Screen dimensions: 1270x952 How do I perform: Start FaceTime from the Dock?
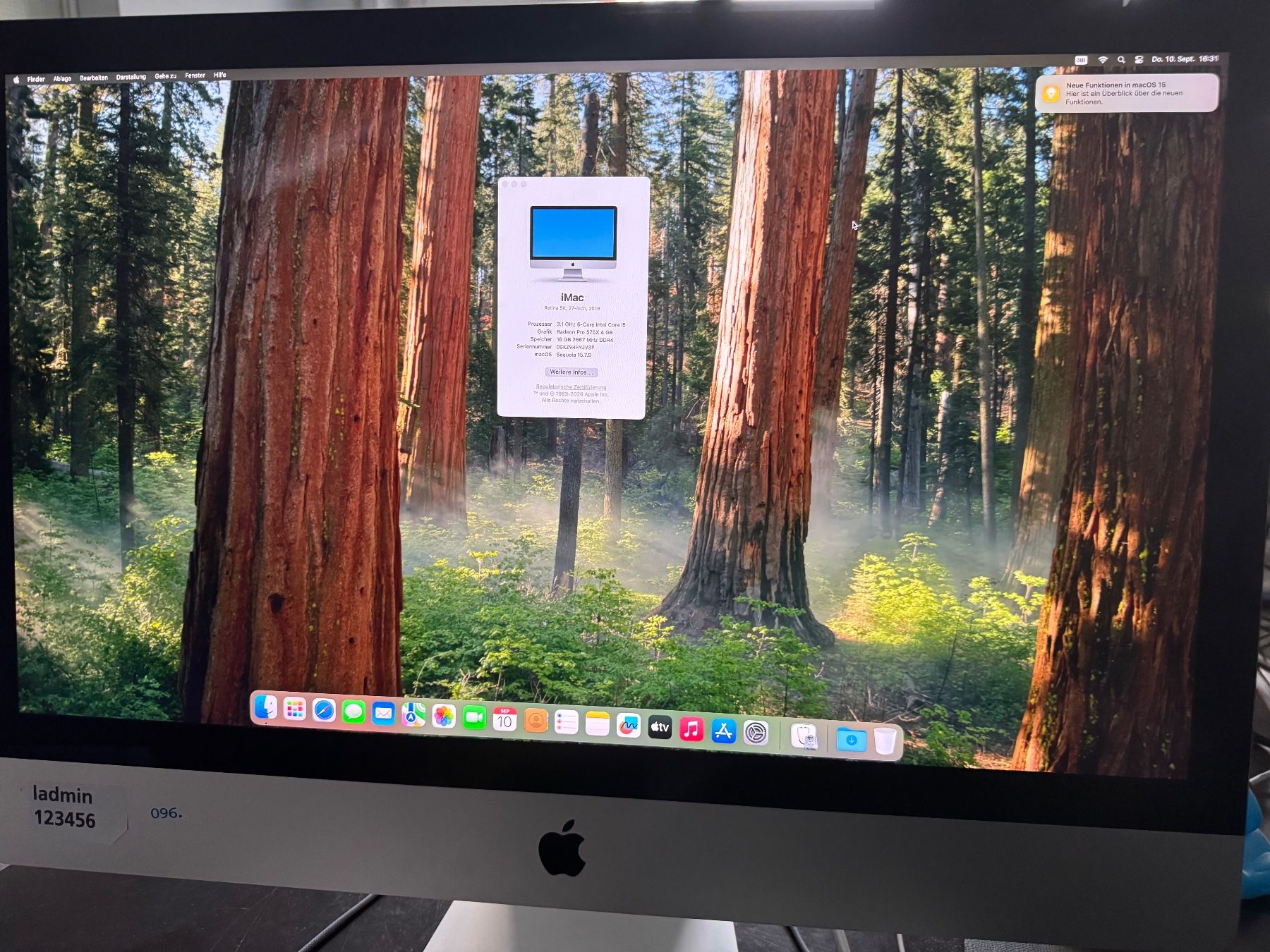(474, 719)
